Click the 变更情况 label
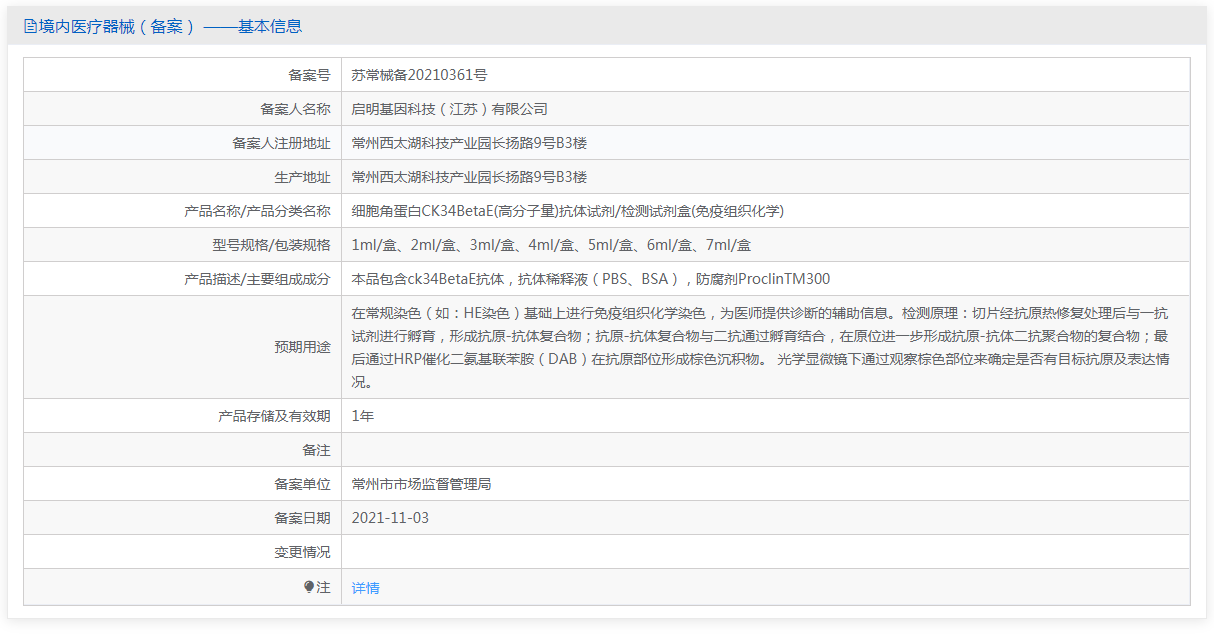The width and height of the screenshot is (1214, 639). pos(302,552)
